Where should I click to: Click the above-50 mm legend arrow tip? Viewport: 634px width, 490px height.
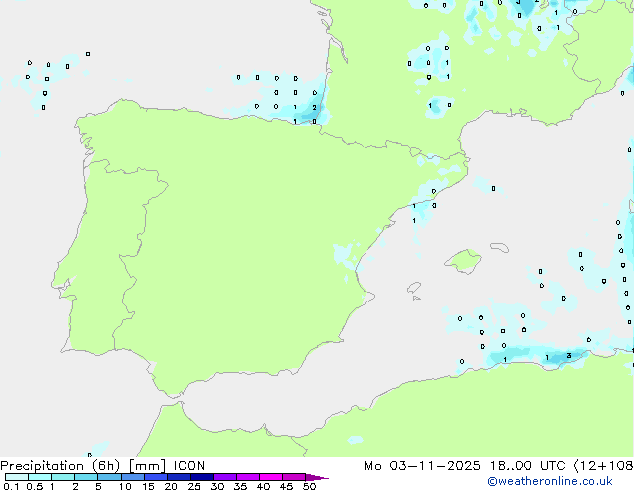tap(317, 477)
